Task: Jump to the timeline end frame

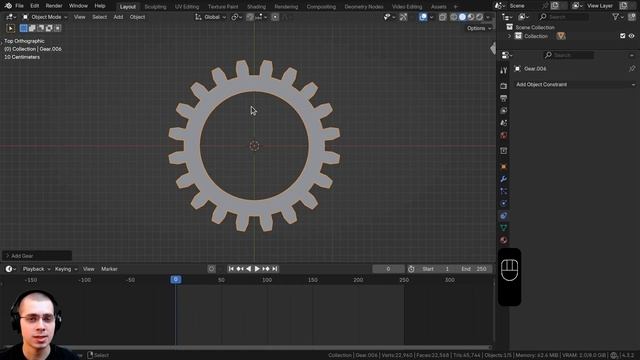Action: 275,269
